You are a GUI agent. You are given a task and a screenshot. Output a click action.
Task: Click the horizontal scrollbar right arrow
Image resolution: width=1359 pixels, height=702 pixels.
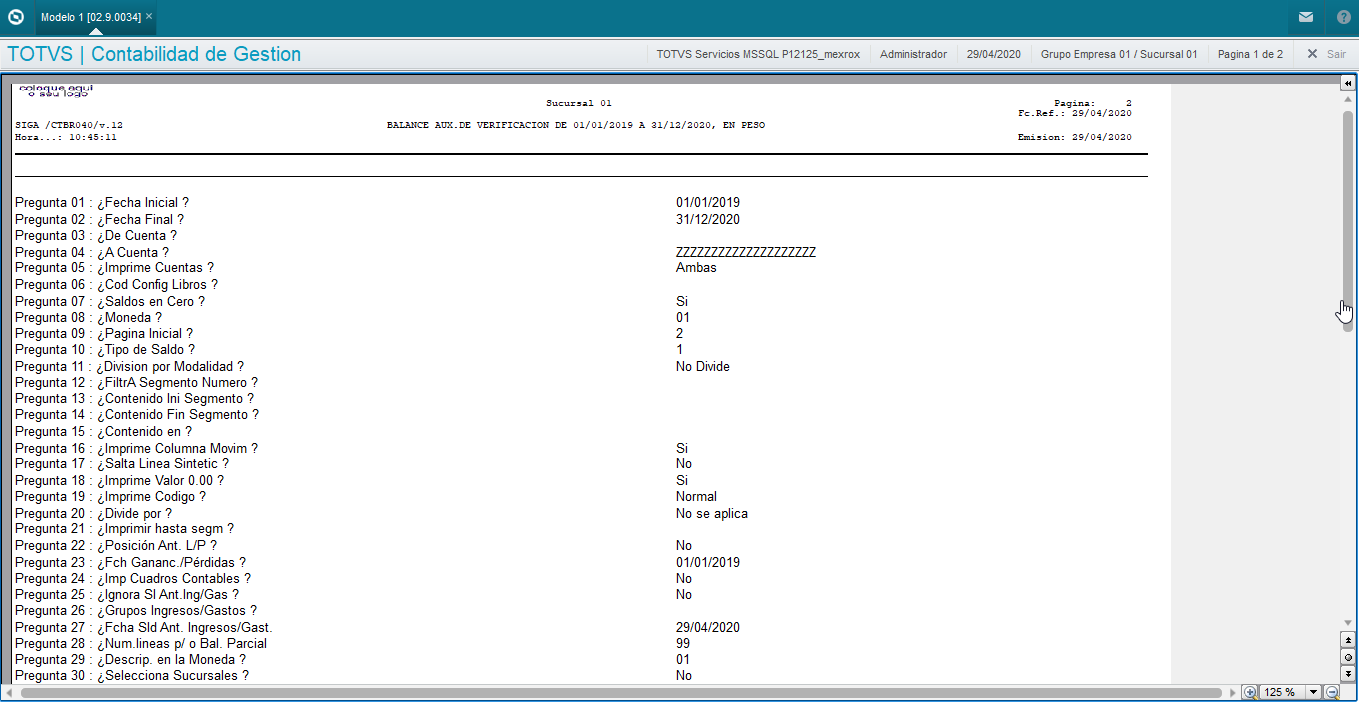click(x=1232, y=692)
